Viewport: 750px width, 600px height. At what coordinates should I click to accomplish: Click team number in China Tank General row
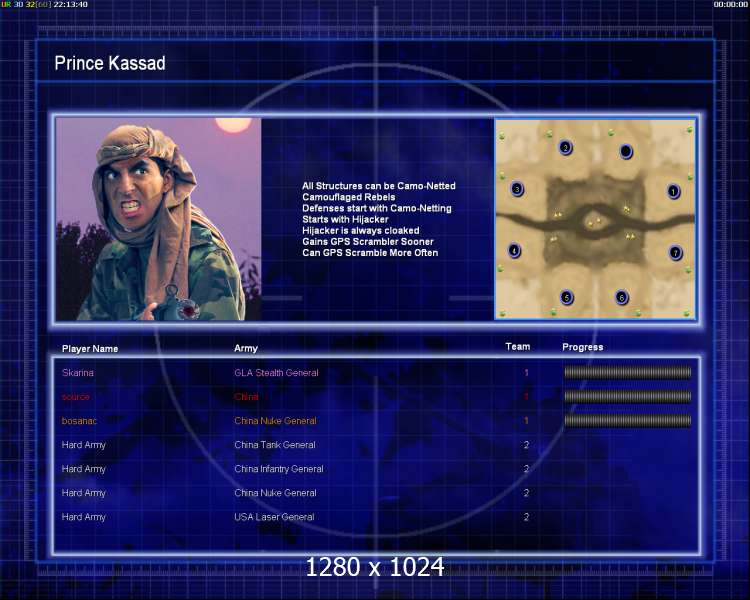point(526,445)
